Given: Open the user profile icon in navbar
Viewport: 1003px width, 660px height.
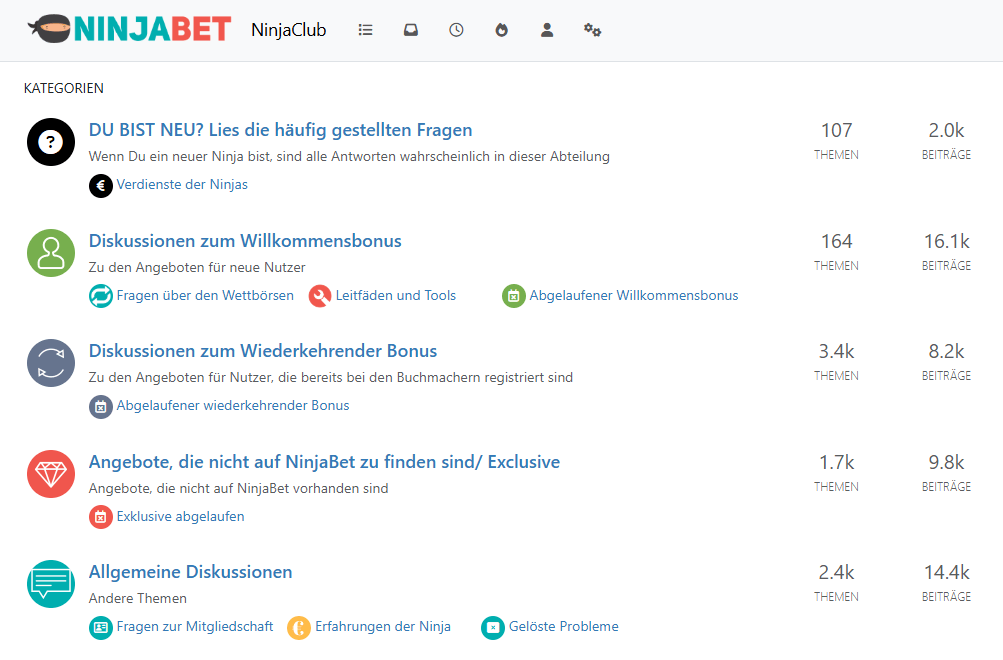Looking at the screenshot, I should (x=547, y=30).
